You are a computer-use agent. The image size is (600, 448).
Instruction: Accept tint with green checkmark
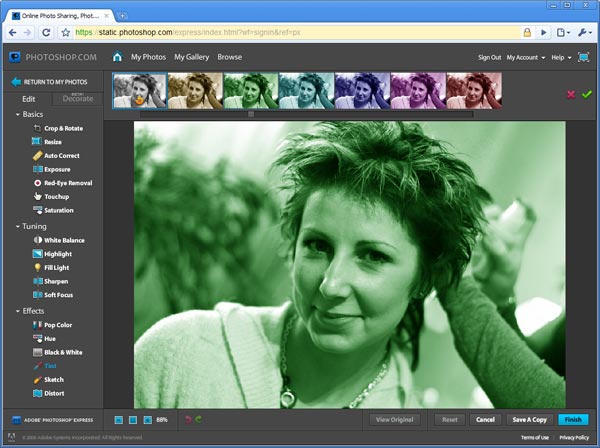[x=586, y=94]
